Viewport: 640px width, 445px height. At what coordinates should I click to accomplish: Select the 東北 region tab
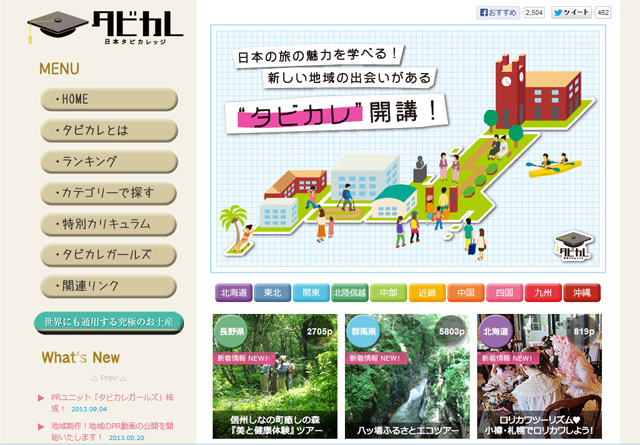tap(272, 293)
